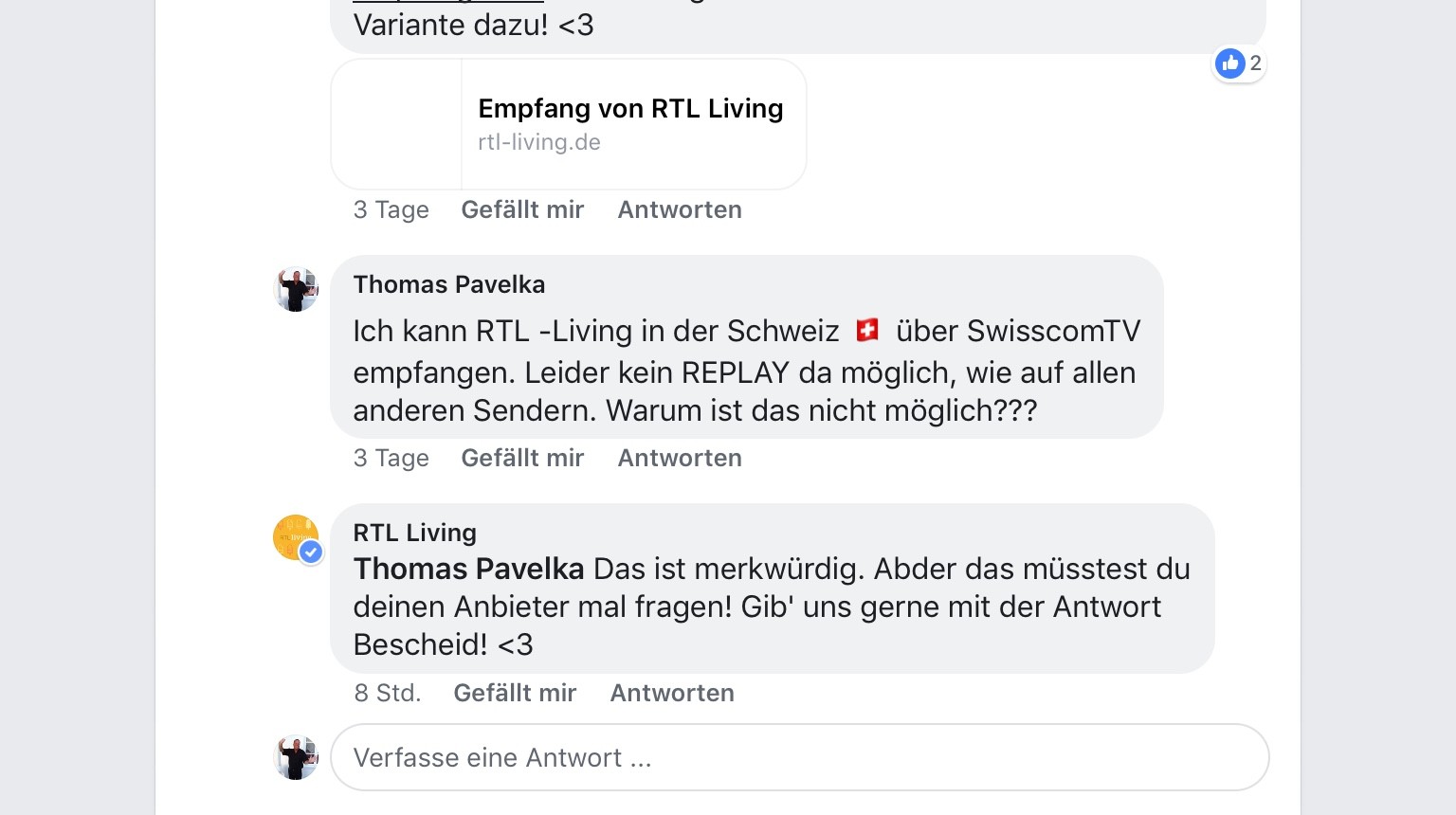Click the Swiss flag emoji in the comment
The height and width of the screenshot is (815, 1456).
(867, 330)
